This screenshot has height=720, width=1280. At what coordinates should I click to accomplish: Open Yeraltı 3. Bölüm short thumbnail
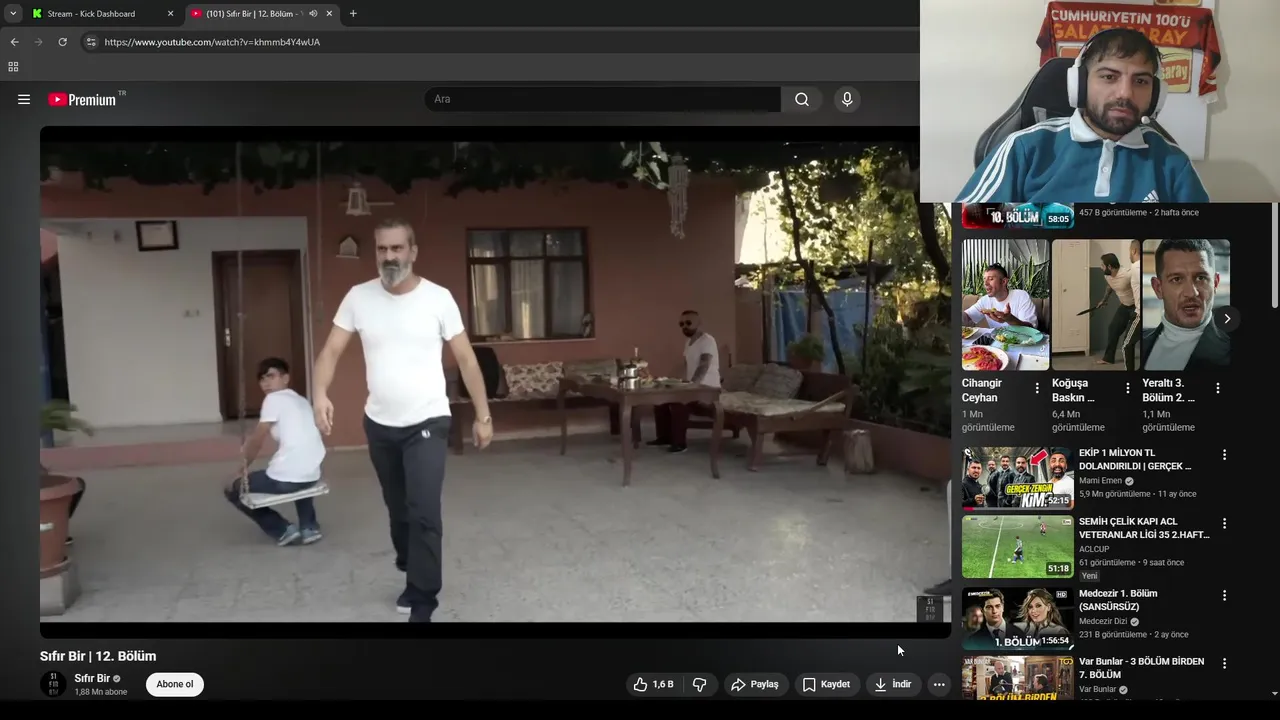[x=1186, y=305]
